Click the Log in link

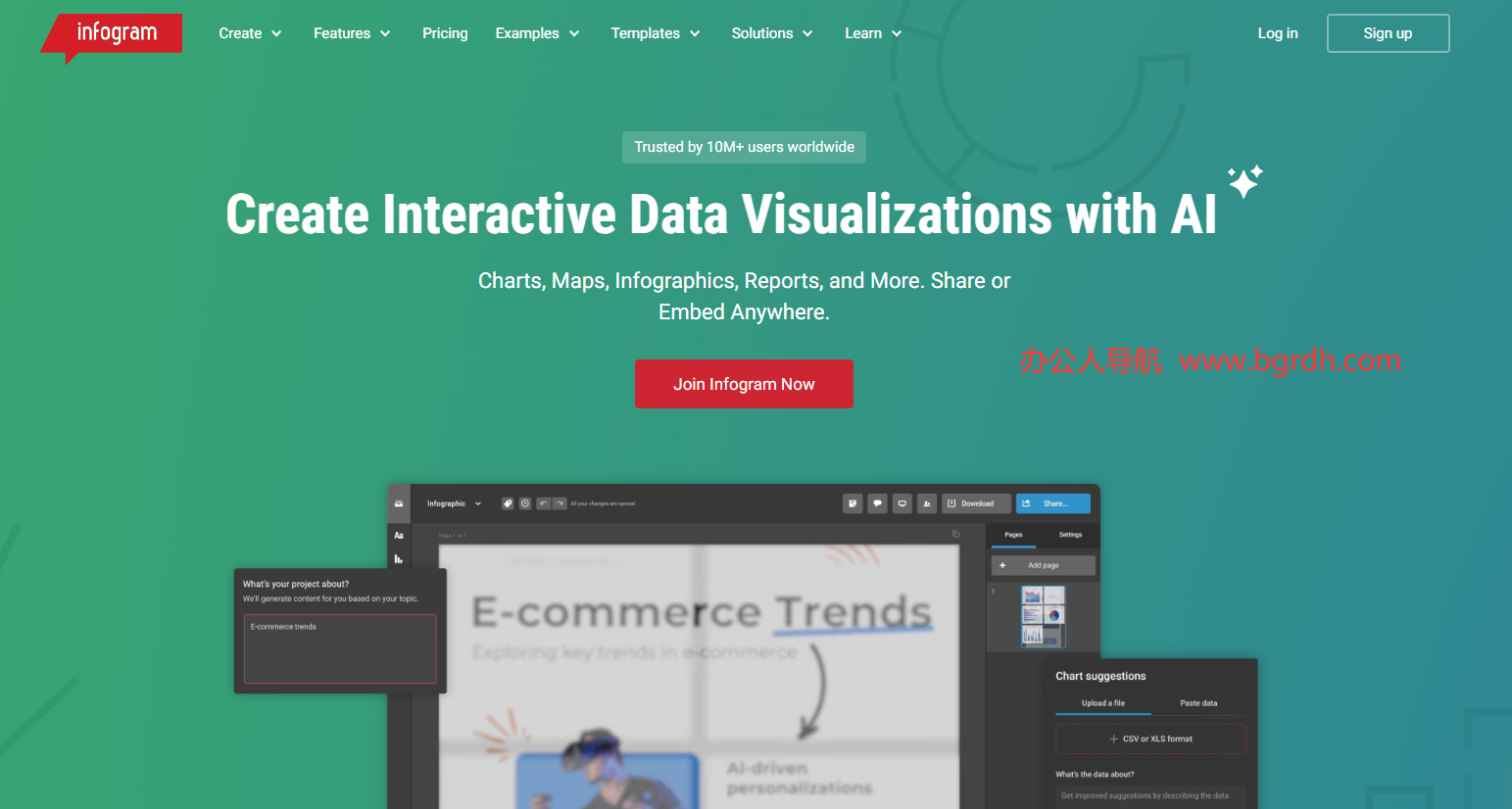pos(1277,33)
